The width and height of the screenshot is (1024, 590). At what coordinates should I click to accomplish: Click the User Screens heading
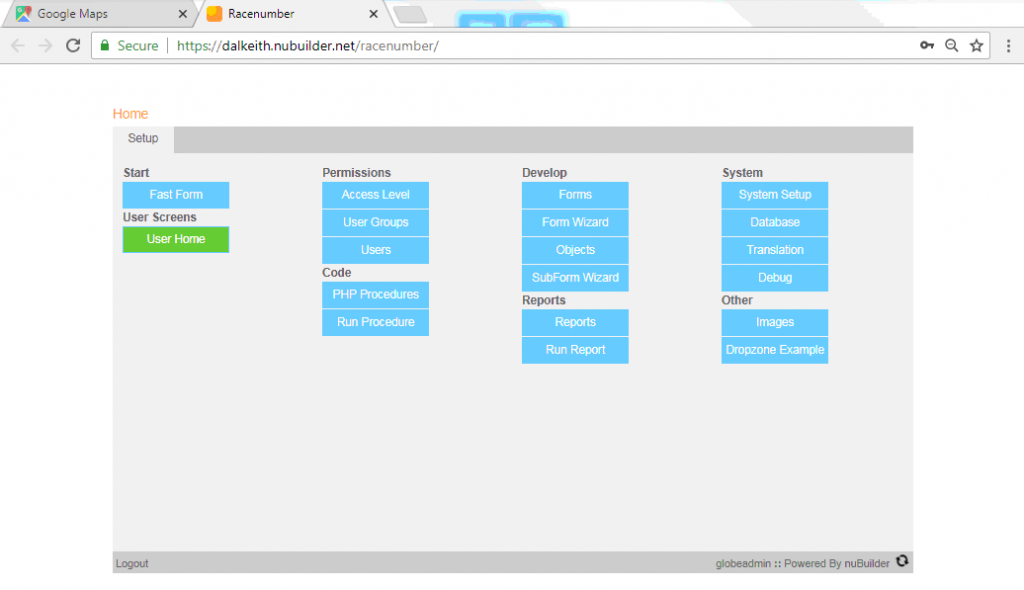159,217
